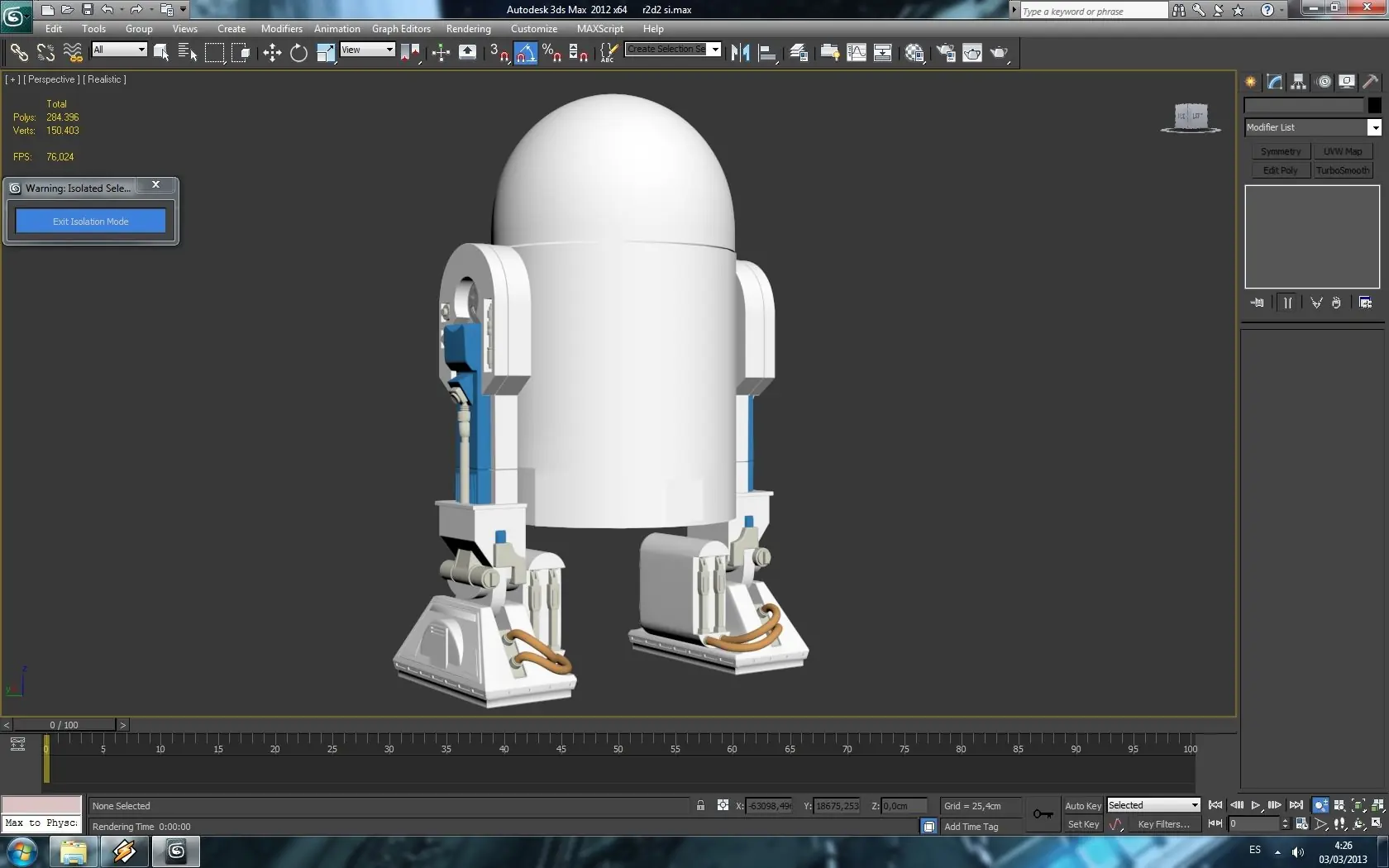Open the Material Editor icon
1389x868 pixels.
click(914, 53)
